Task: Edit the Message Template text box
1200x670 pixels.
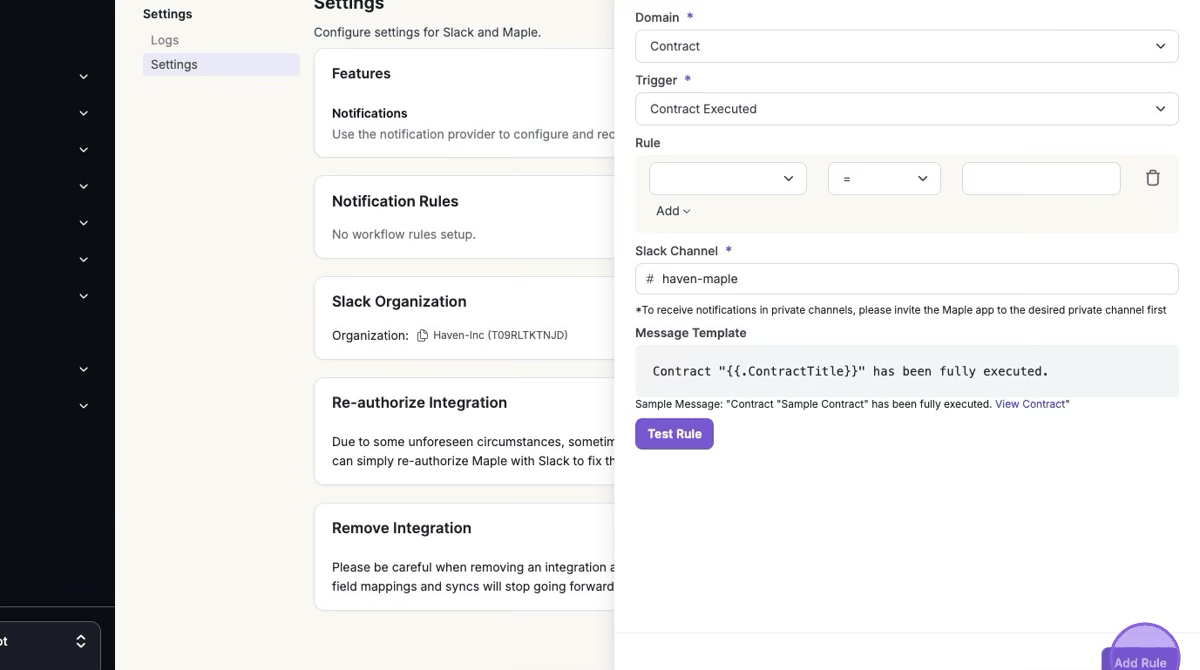Action: tap(906, 371)
